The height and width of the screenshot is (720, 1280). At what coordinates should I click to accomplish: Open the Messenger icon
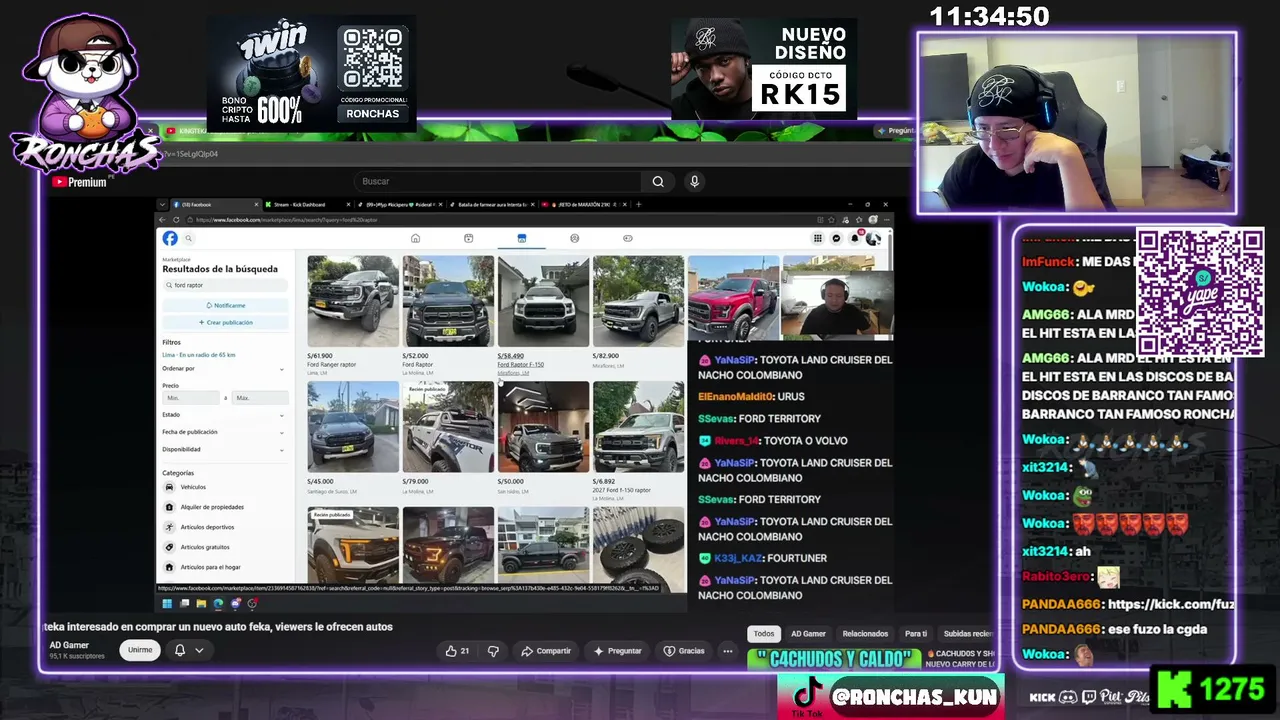(x=836, y=238)
